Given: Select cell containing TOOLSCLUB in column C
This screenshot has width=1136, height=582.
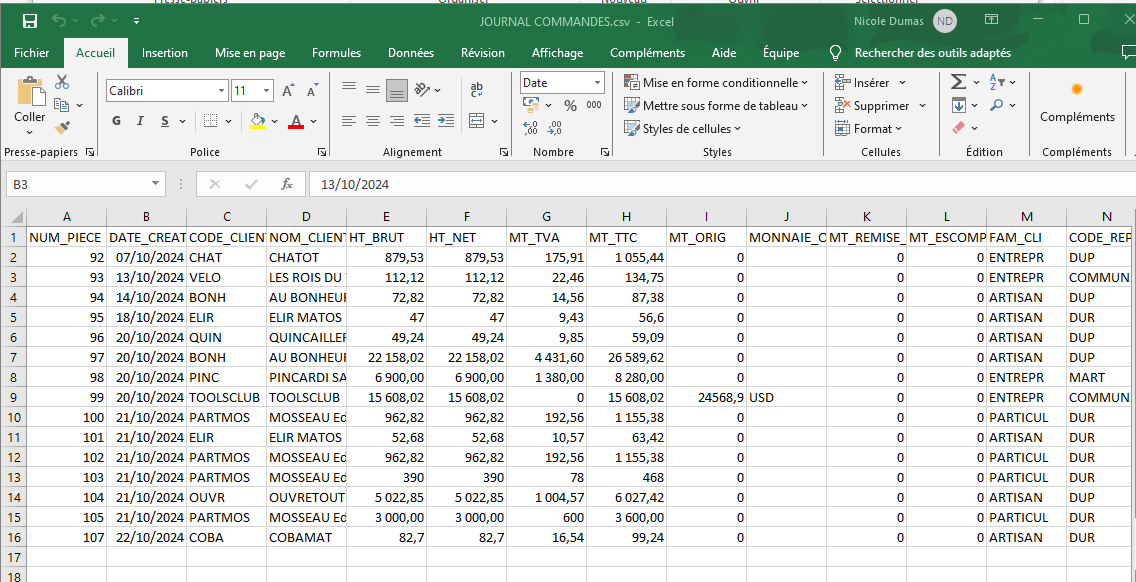Looking at the screenshot, I should tap(226, 397).
